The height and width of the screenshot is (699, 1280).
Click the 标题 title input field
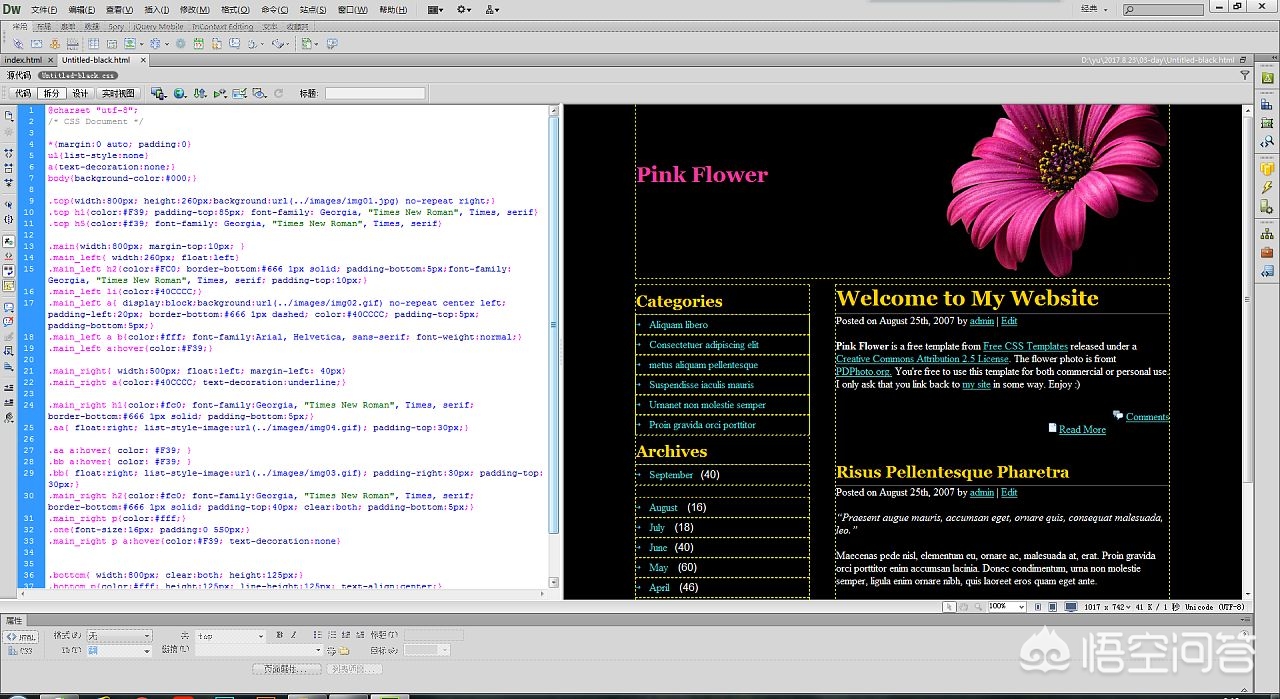click(x=375, y=93)
